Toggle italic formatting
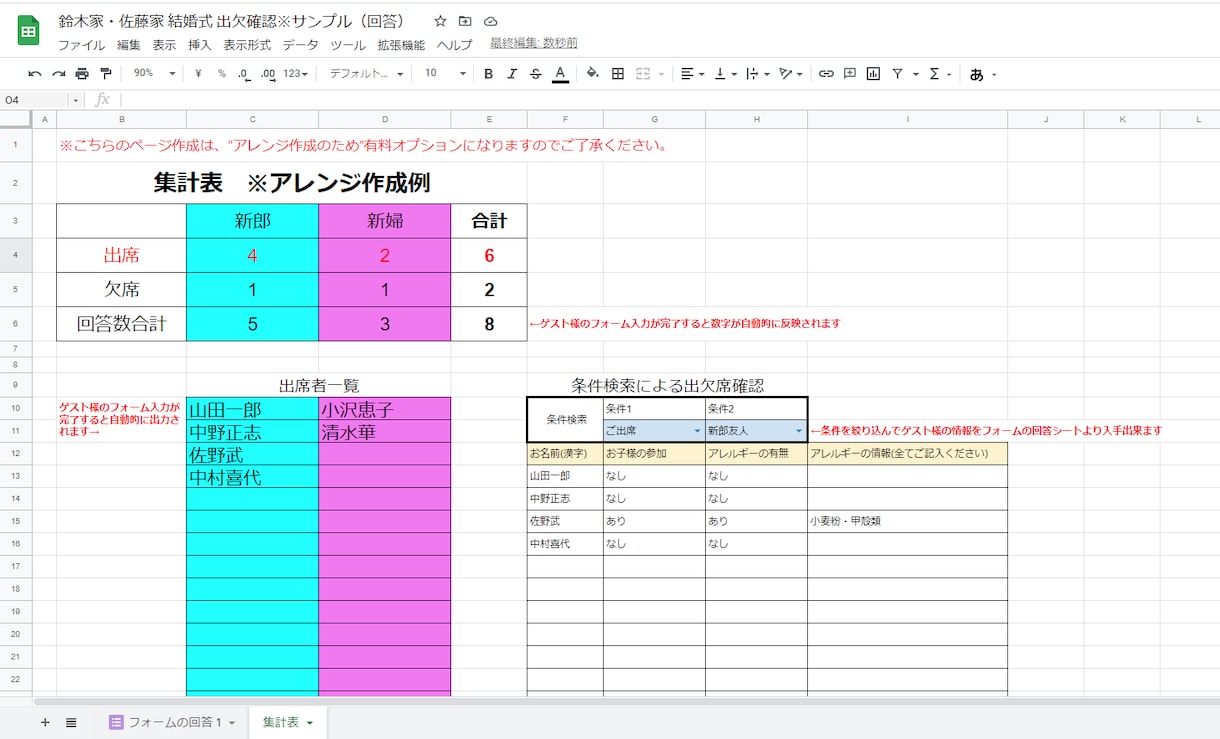The width and height of the screenshot is (1220, 739). tap(512, 74)
